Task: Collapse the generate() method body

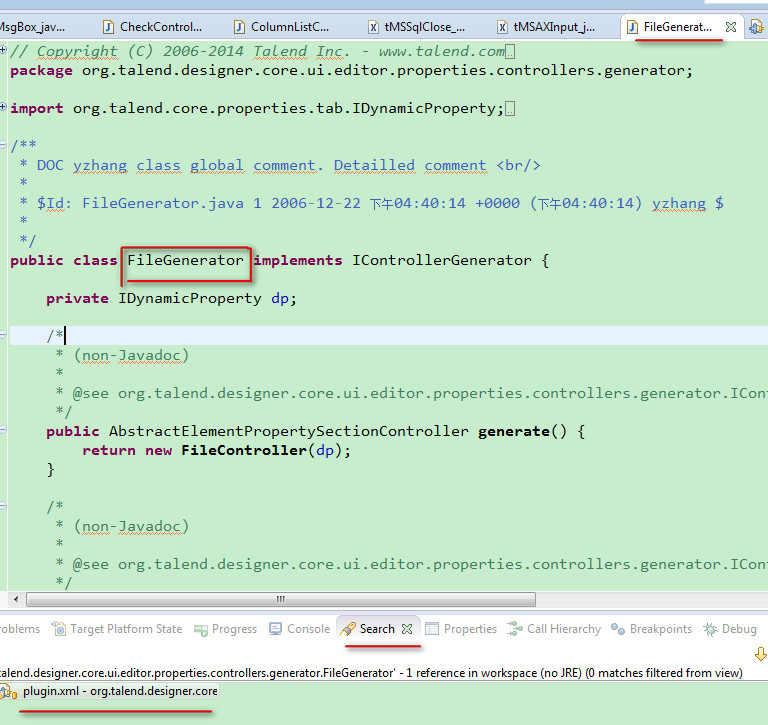Action: tap(3, 430)
